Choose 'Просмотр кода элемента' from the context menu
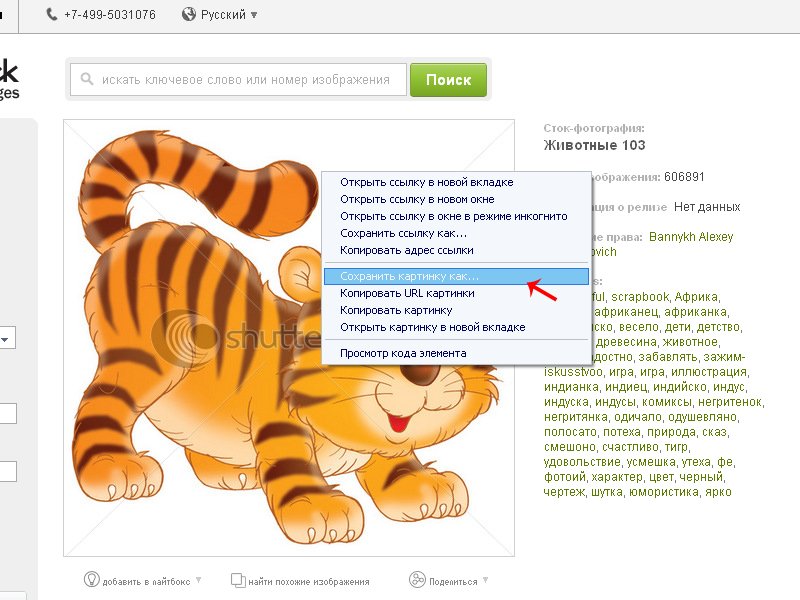This screenshot has width=800, height=600. (x=403, y=352)
